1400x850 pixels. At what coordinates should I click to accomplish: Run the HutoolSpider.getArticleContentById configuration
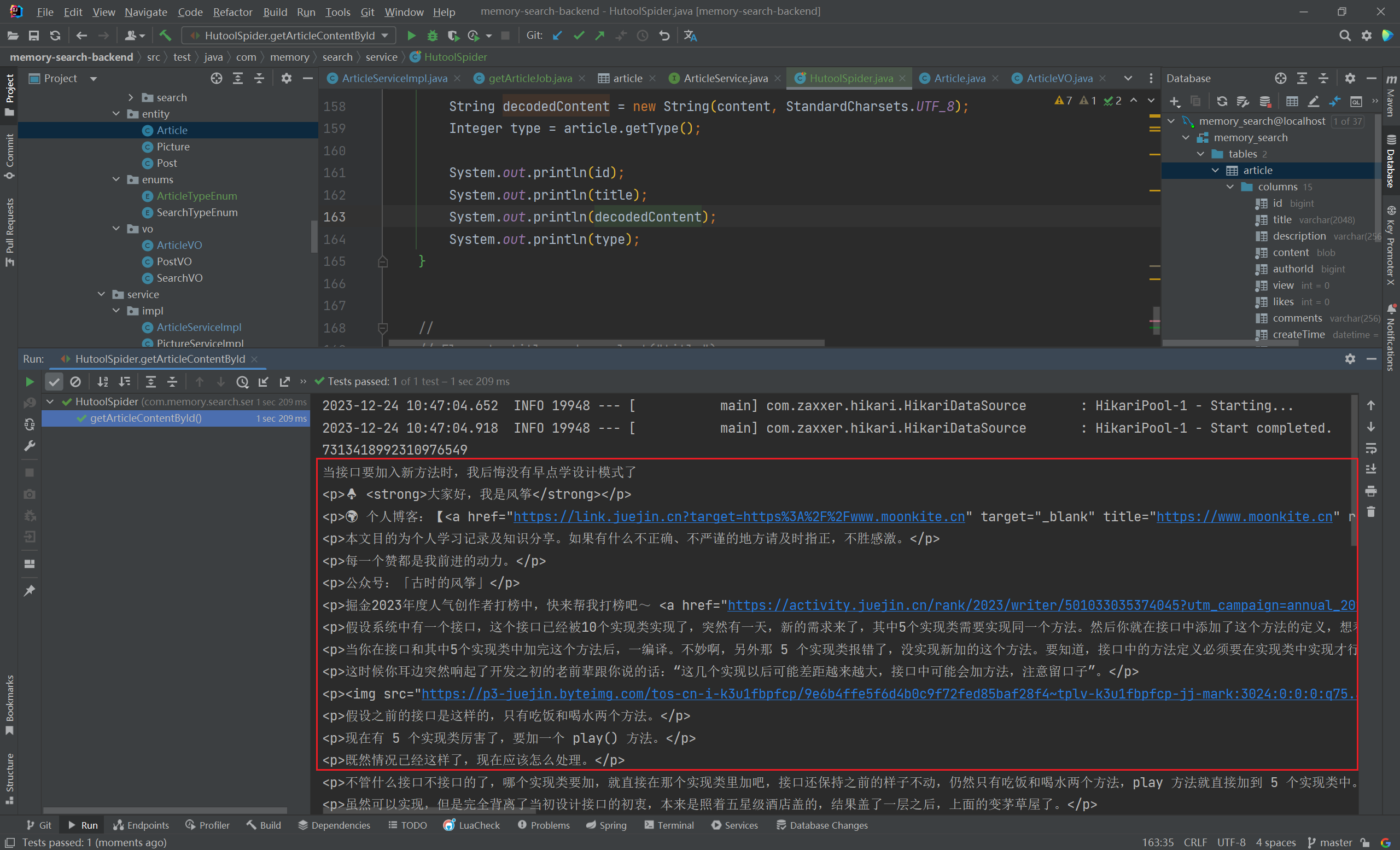tap(411, 36)
